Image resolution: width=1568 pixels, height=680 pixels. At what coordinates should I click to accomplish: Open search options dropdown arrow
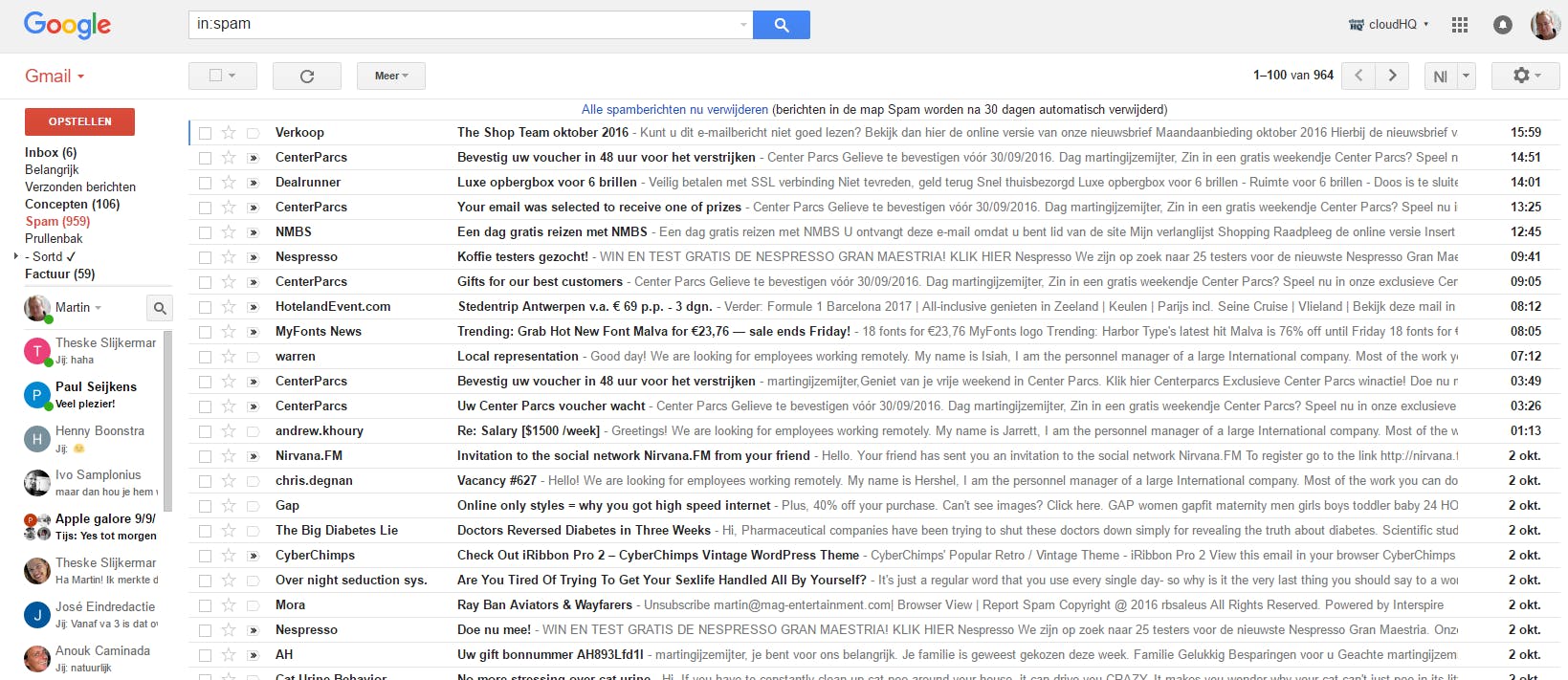(744, 25)
